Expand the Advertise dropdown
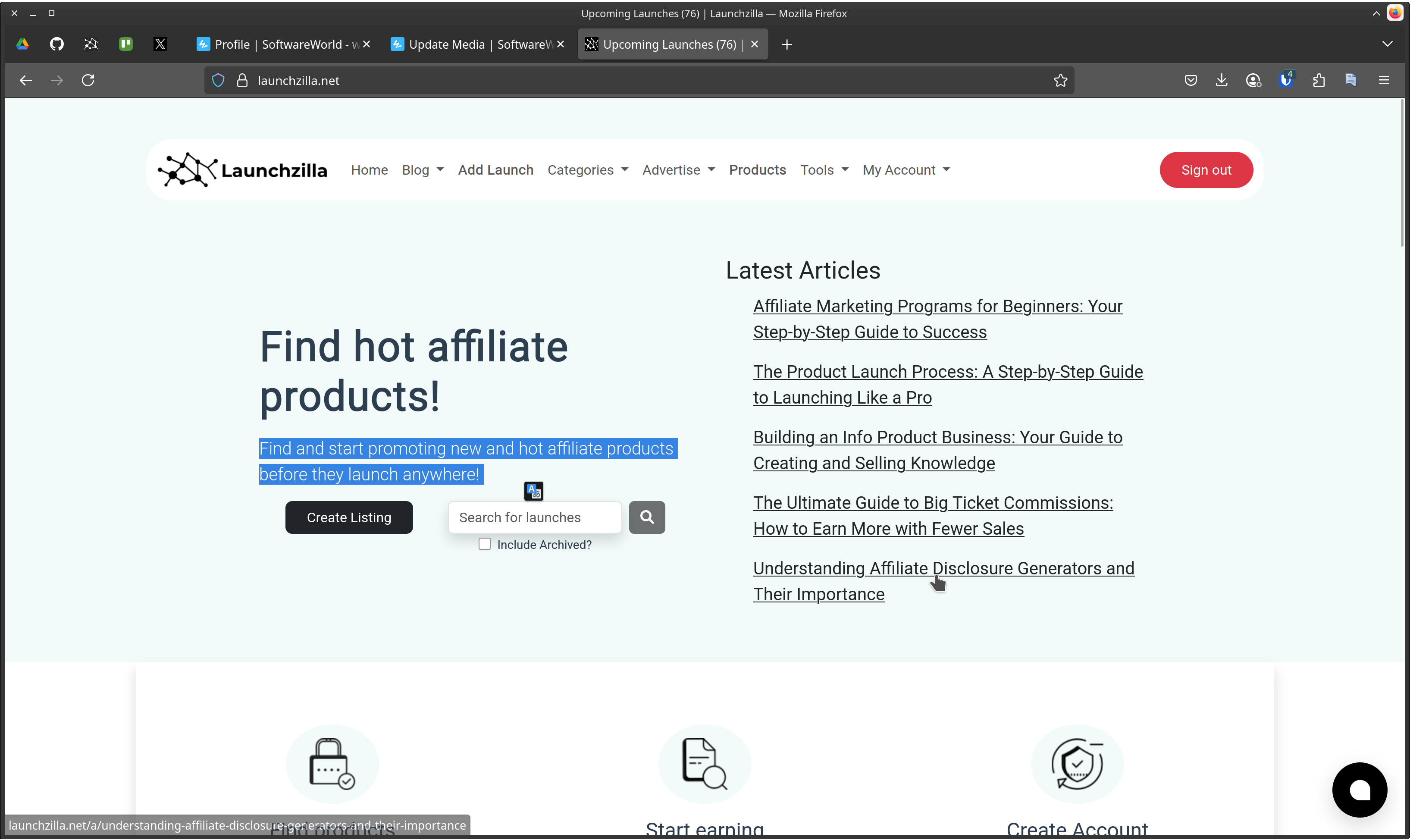The width and height of the screenshot is (1410, 840). tap(678, 170)
